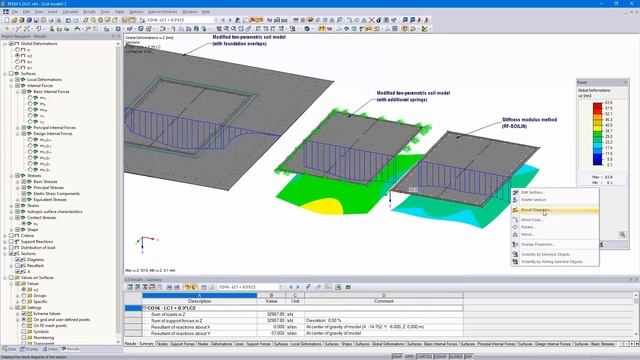Click the last icon on second toolbar row
This screenshot has width=640, height=360.
[425, 29]
